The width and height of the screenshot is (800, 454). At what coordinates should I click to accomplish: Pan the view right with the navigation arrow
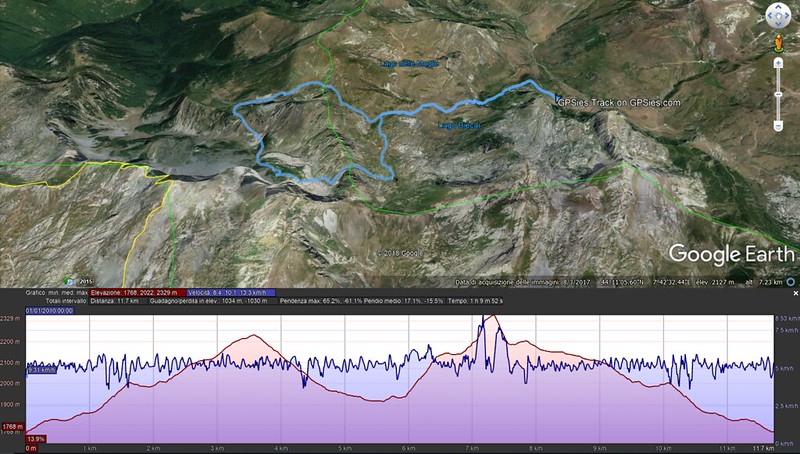(786, 15)
